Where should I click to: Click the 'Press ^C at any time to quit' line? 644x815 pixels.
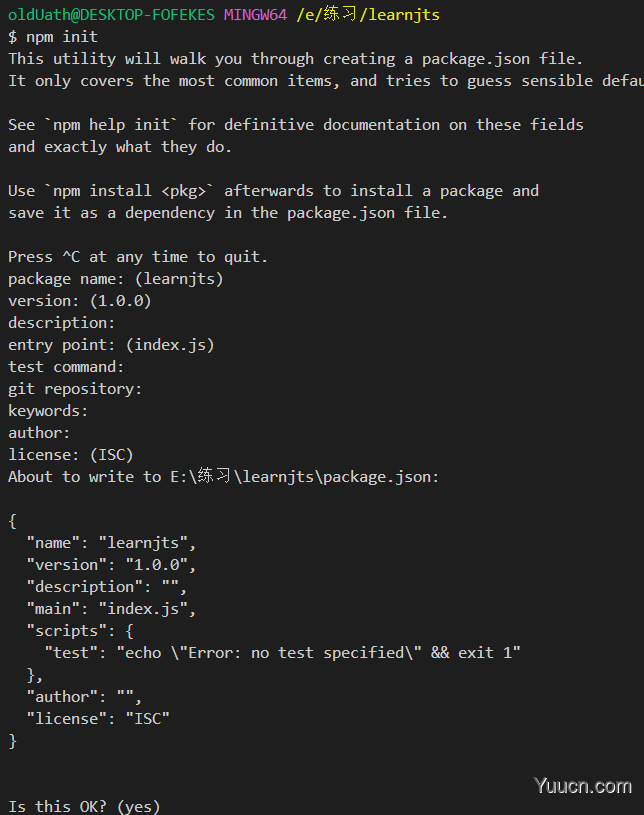click(x=138, y=257)
